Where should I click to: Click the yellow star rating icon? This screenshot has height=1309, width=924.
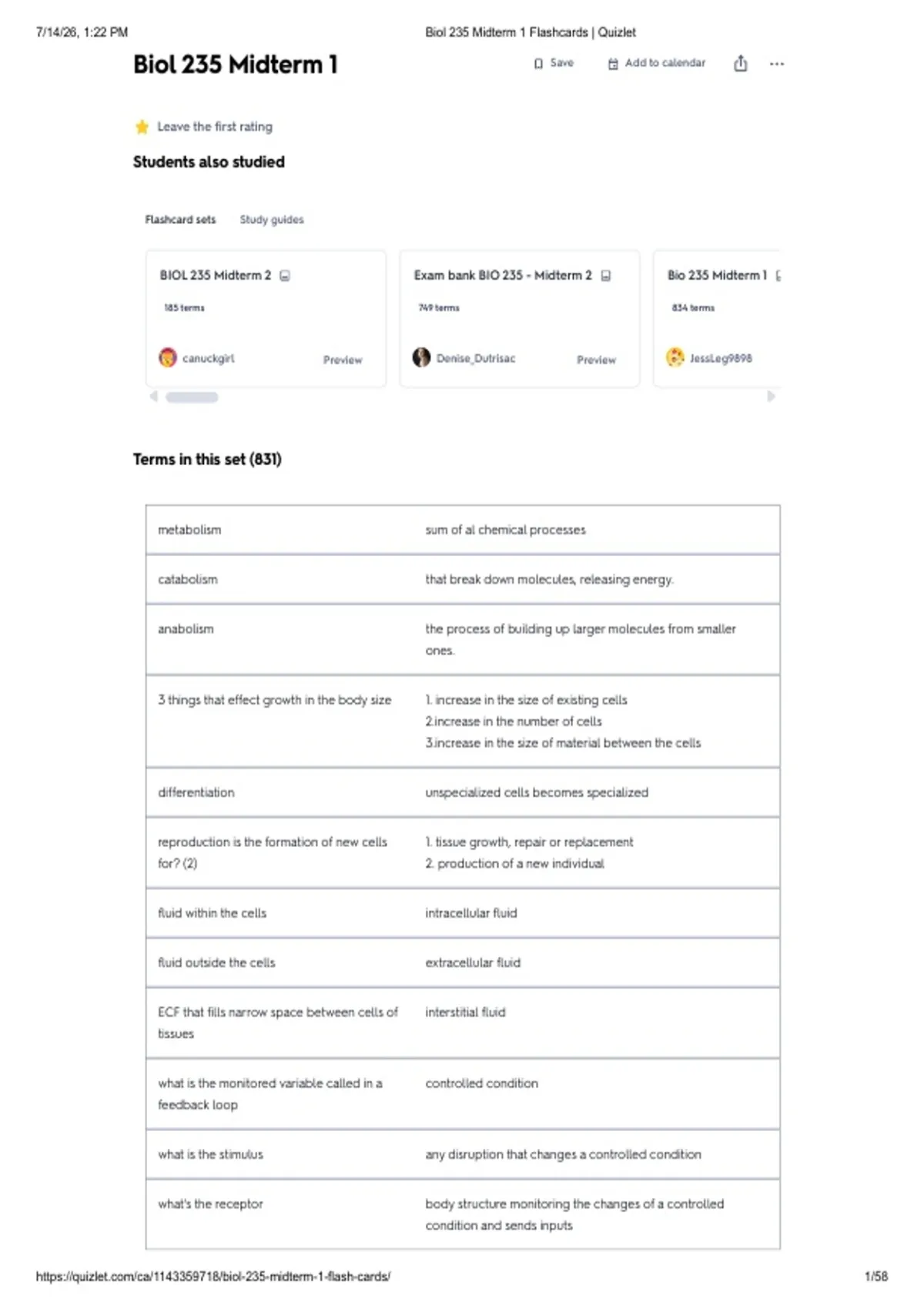tap(142, 126)
